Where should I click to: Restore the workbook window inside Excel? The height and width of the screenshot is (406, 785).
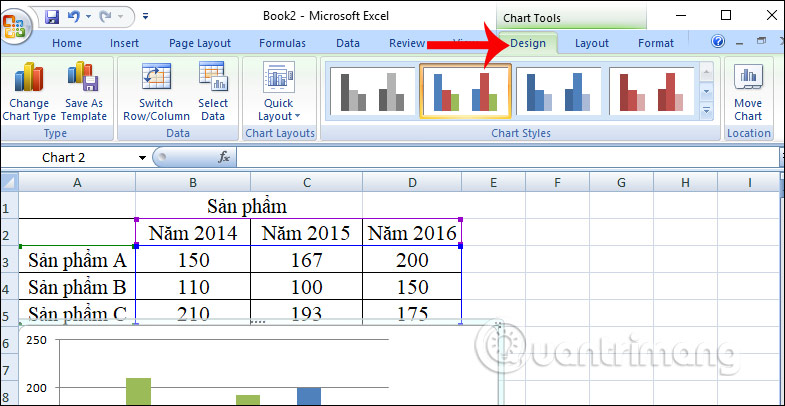point(761,41)
